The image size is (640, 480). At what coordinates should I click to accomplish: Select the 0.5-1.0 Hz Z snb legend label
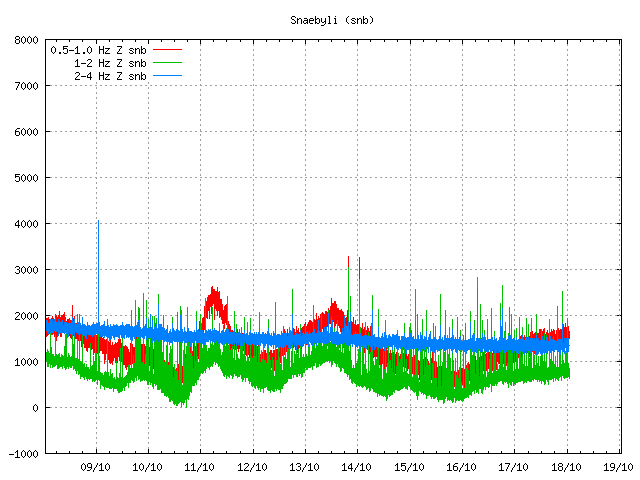click(98, 50)
